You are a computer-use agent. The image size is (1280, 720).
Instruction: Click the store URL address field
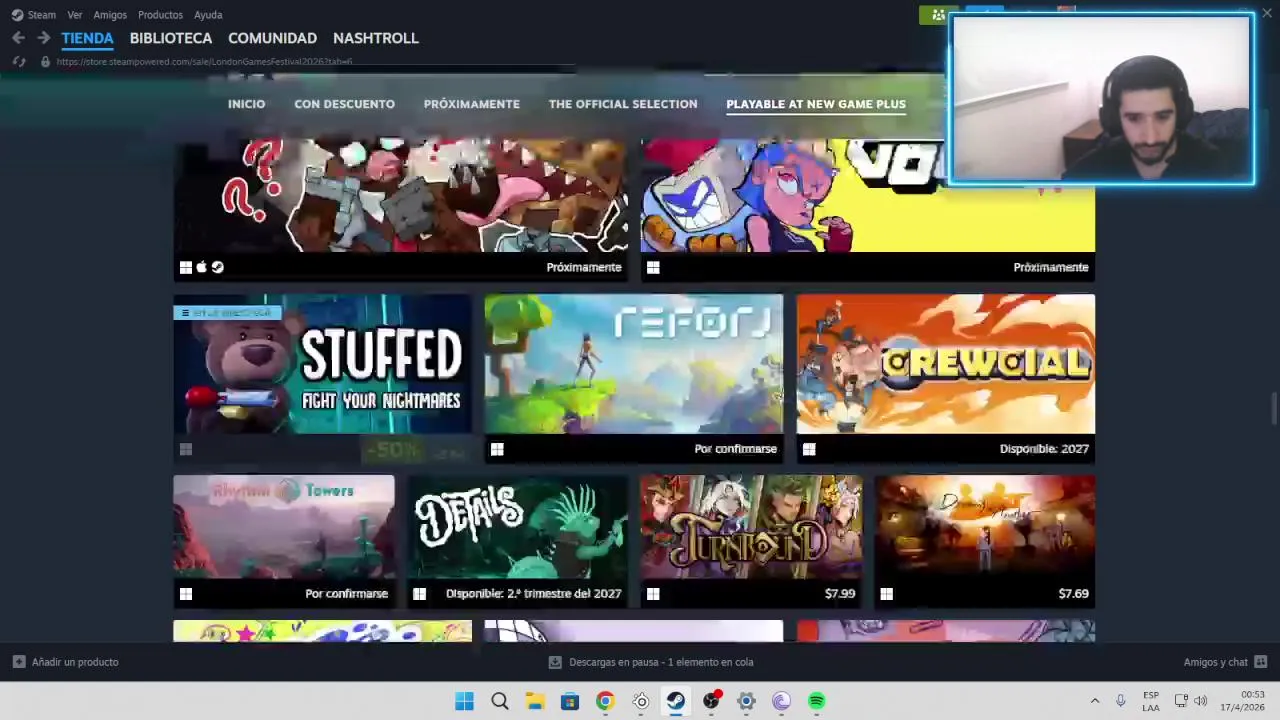point(205,62)
